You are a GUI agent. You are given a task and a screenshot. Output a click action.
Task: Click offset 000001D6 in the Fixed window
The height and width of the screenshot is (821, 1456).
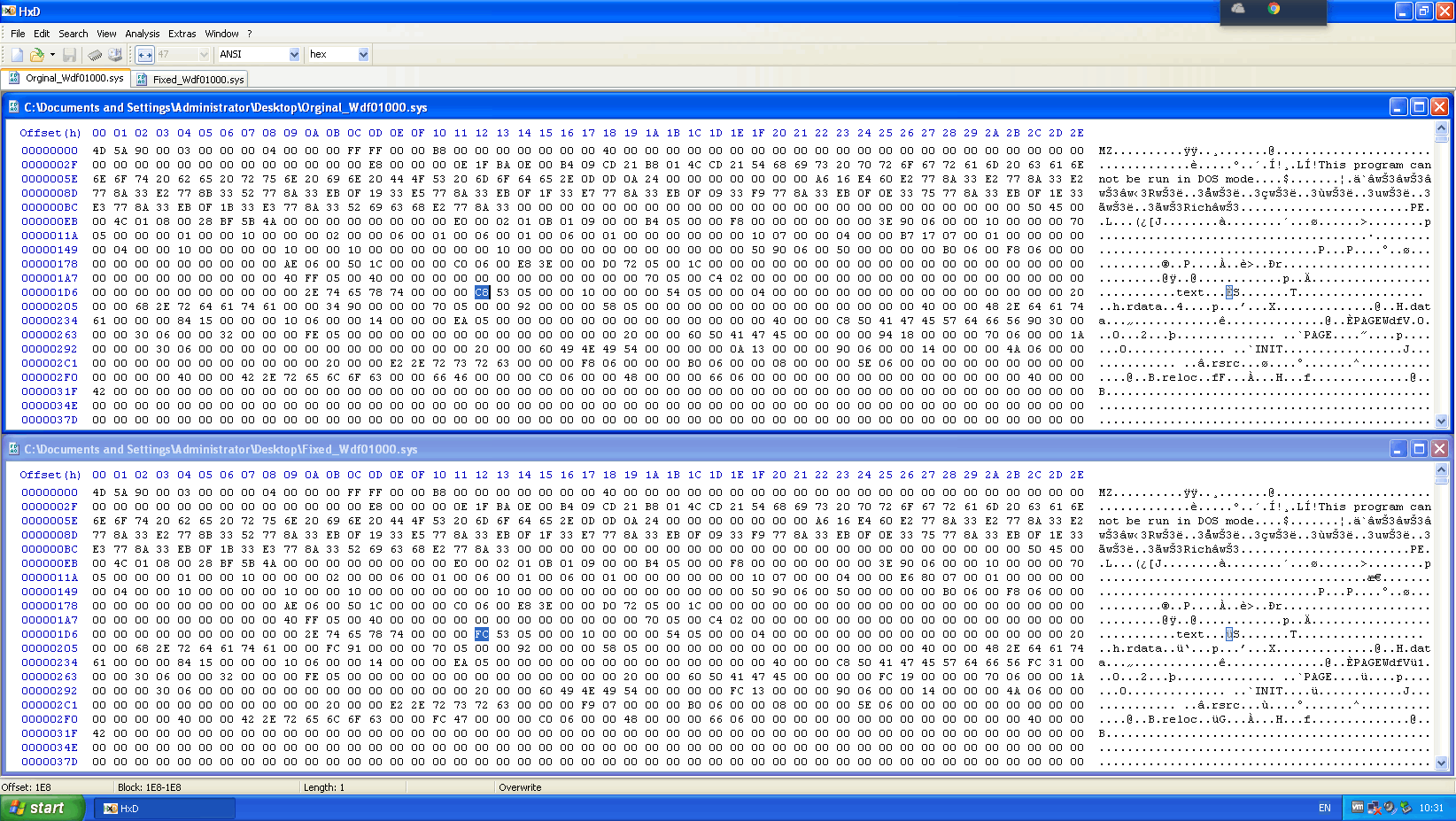50,634
